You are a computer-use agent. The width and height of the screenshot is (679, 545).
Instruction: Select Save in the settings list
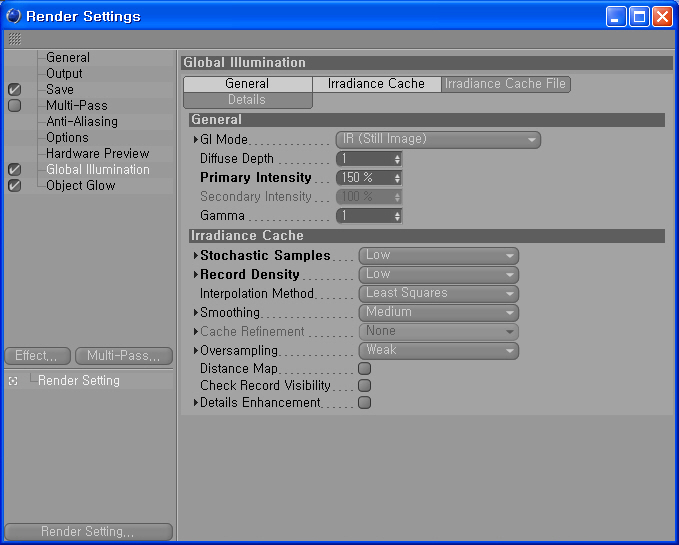pyautogui.click(x=60, y=90)
